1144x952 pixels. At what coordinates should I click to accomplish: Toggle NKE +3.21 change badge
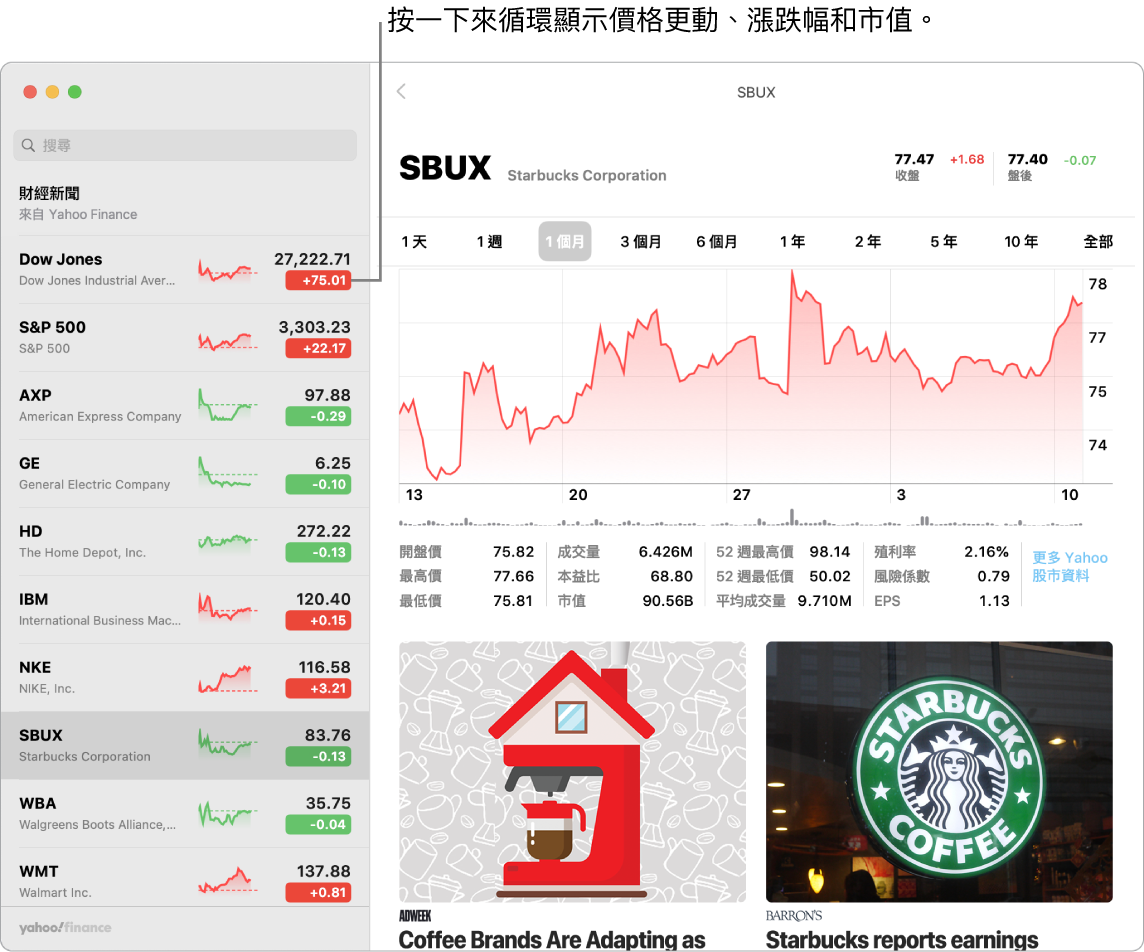coord(318,688)
